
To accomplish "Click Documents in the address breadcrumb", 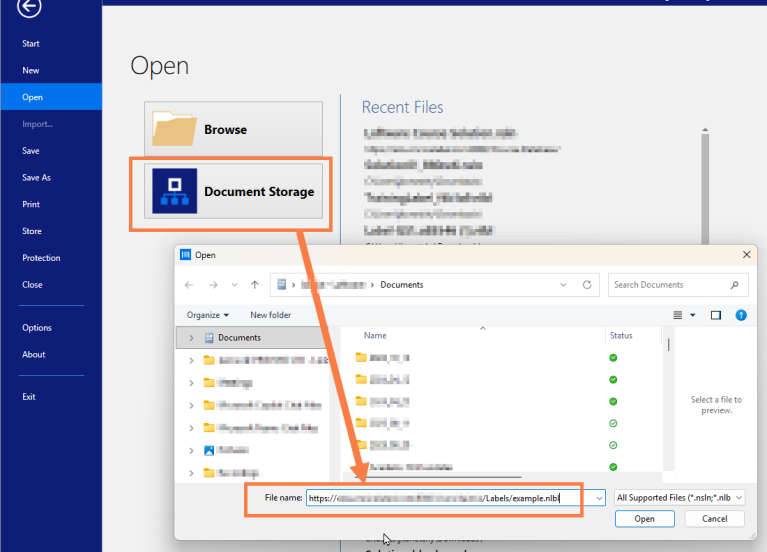I will [x=402, y=285].
